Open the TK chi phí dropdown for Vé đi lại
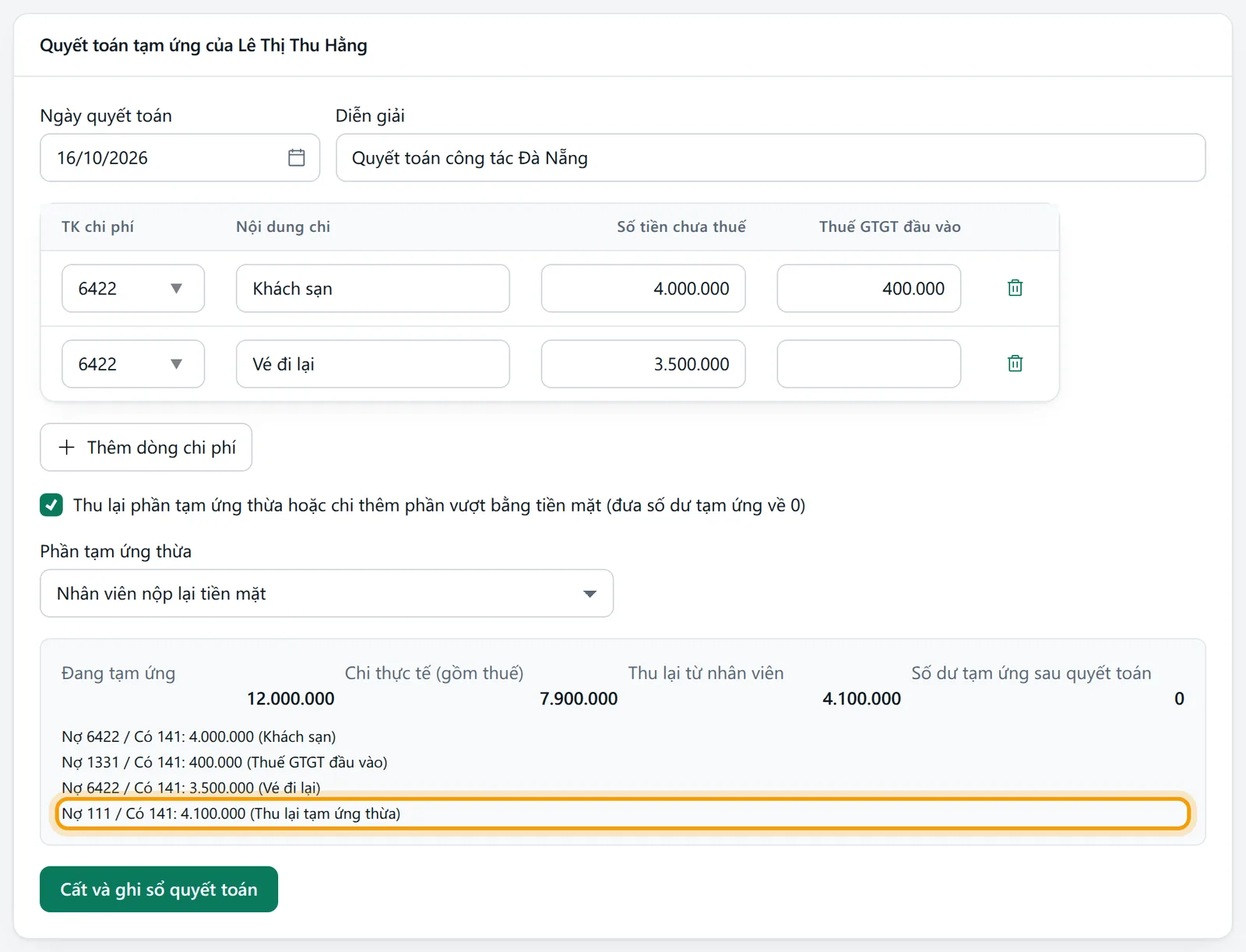1246x952 pixels. point(133,364)
